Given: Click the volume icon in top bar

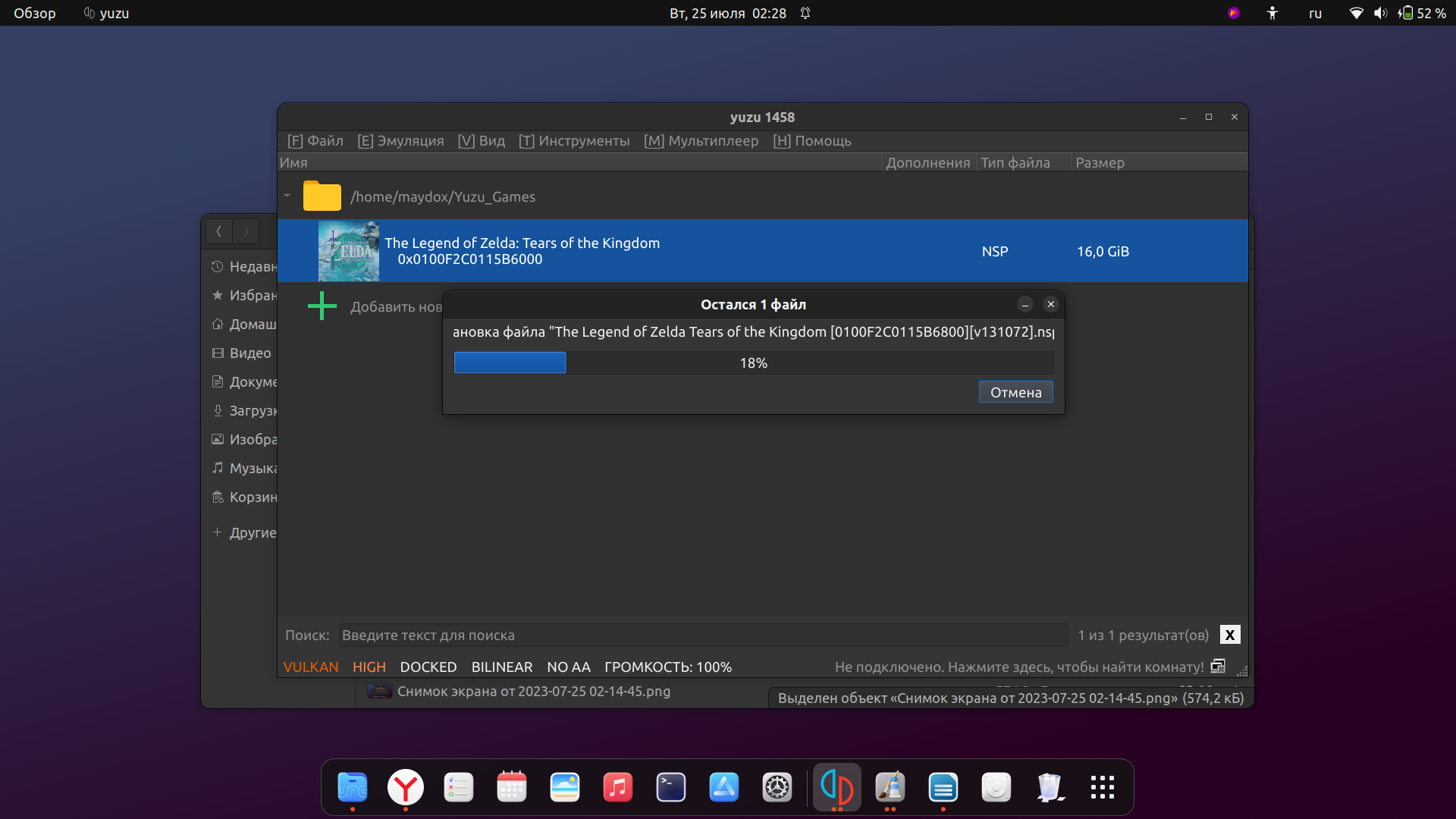Looking at the screenshot, I should click(1380, 13).
